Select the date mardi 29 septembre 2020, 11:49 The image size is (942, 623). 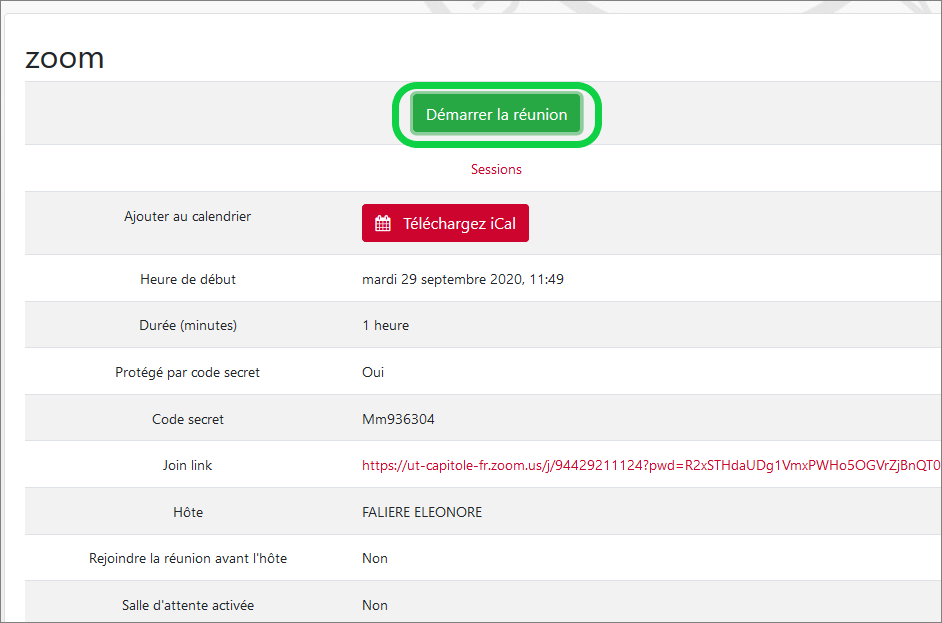463,279
